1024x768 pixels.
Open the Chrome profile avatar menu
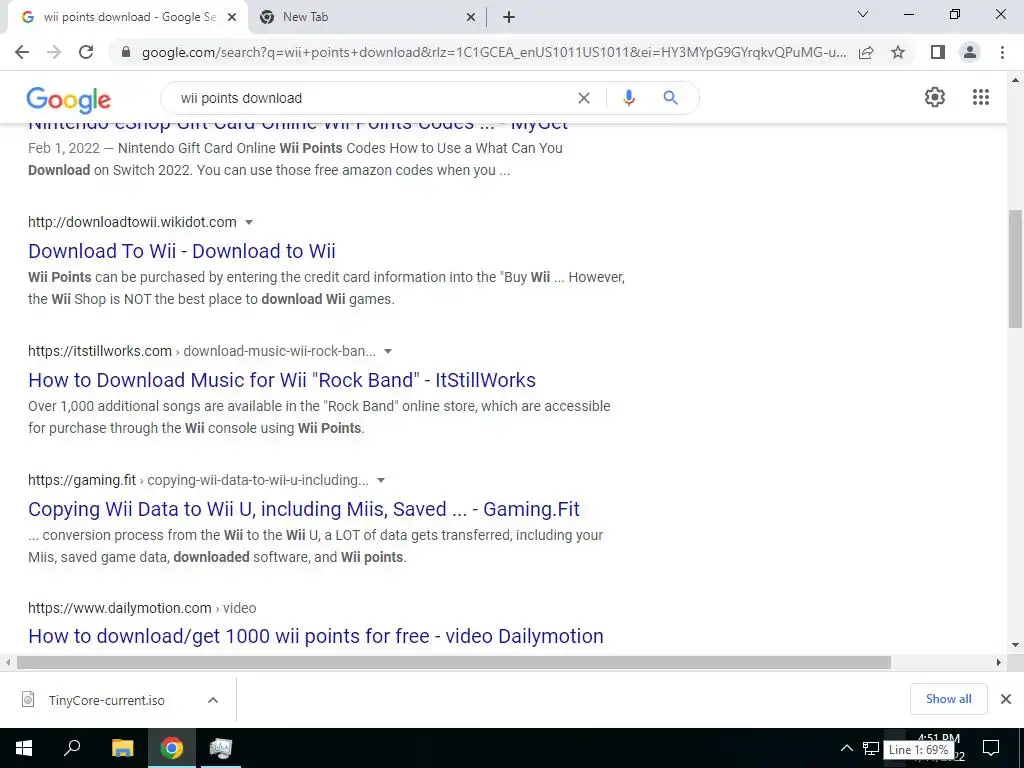point(970,52)
